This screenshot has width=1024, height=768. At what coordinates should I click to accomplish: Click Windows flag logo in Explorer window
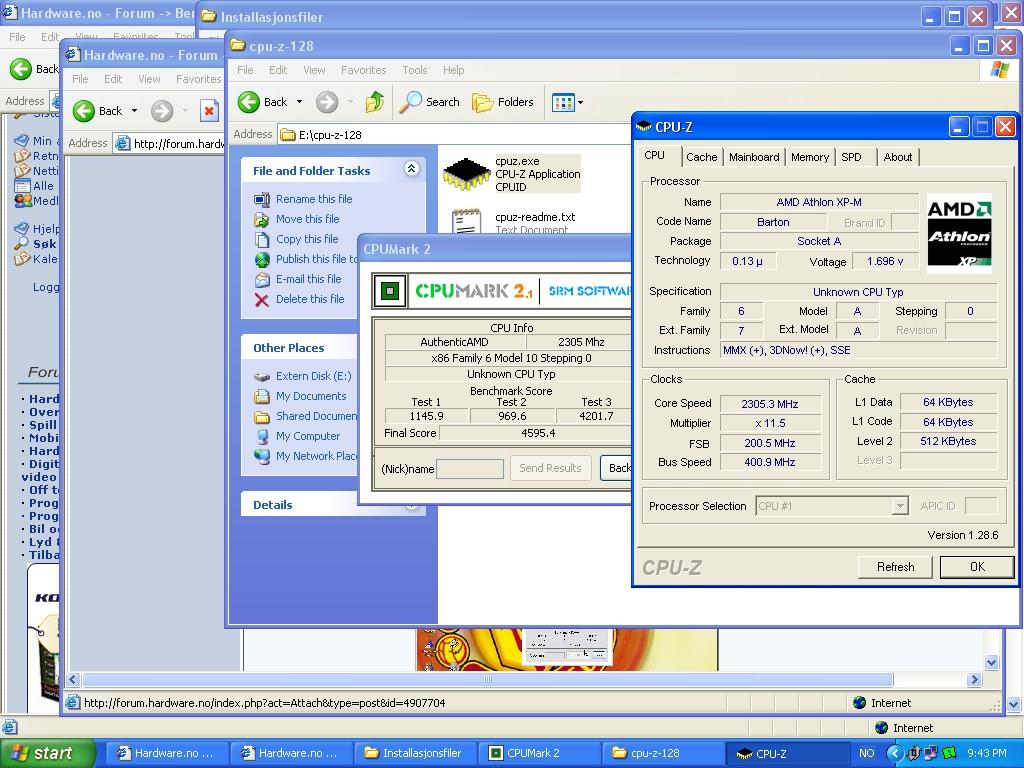[x=999, y=70]
